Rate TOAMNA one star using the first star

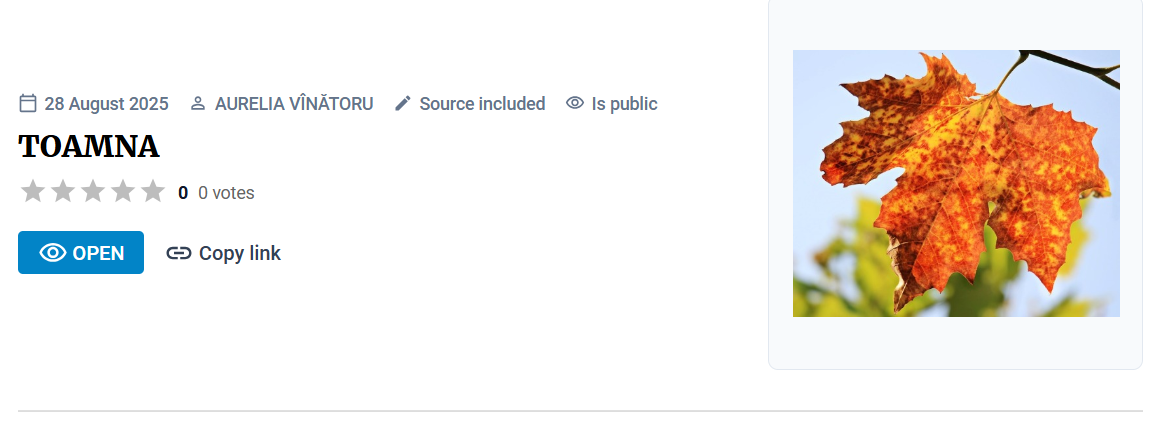(33, 192)
